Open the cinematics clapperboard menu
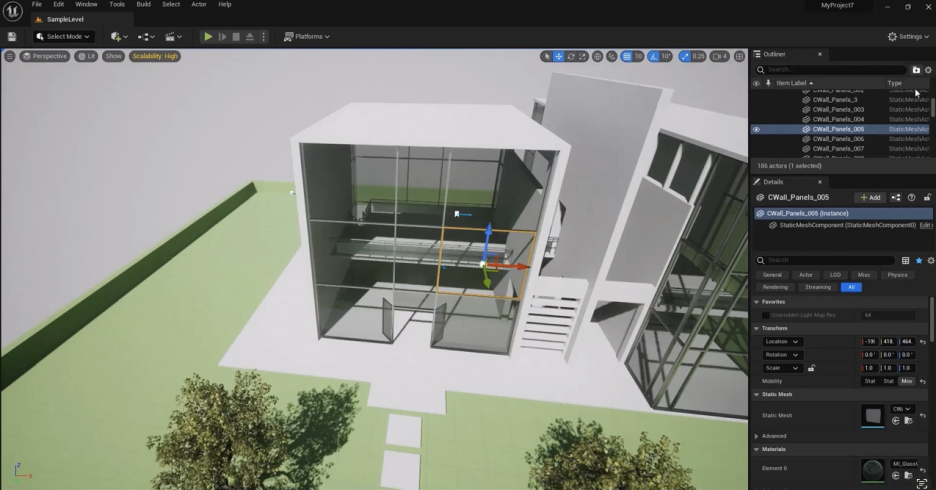The height and width of the screenshot is (490, 936). pos(173,36)
